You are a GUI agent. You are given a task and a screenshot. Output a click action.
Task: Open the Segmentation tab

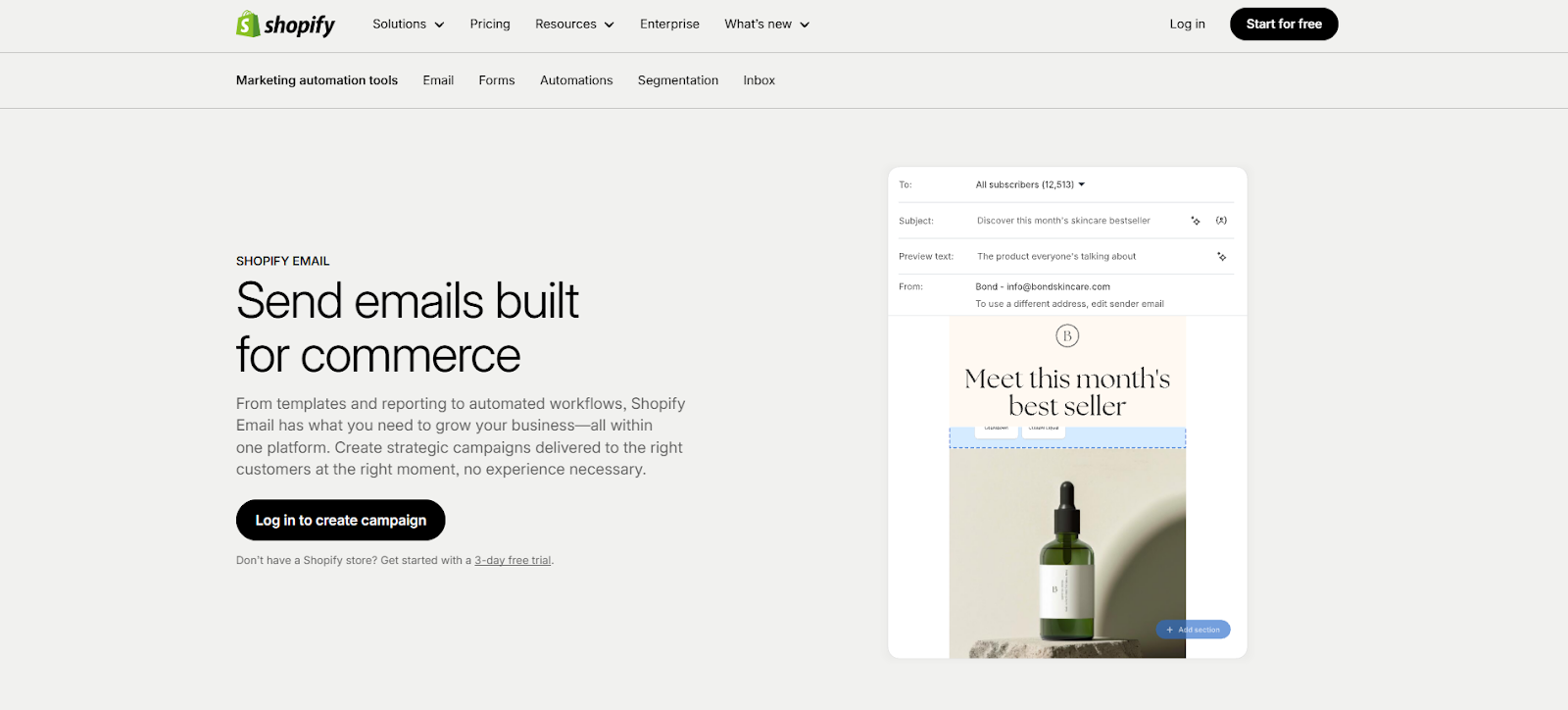(678, 80)
